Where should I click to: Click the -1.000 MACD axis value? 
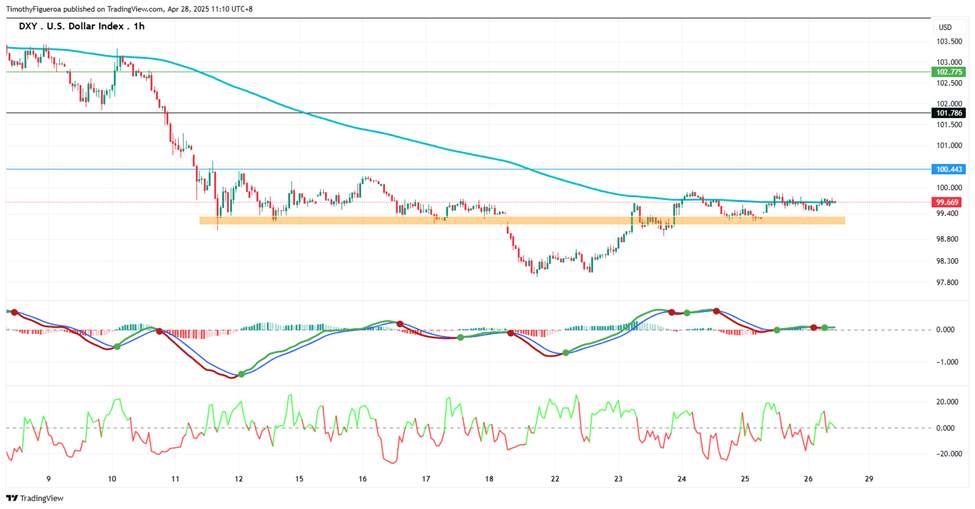point(946,362)
